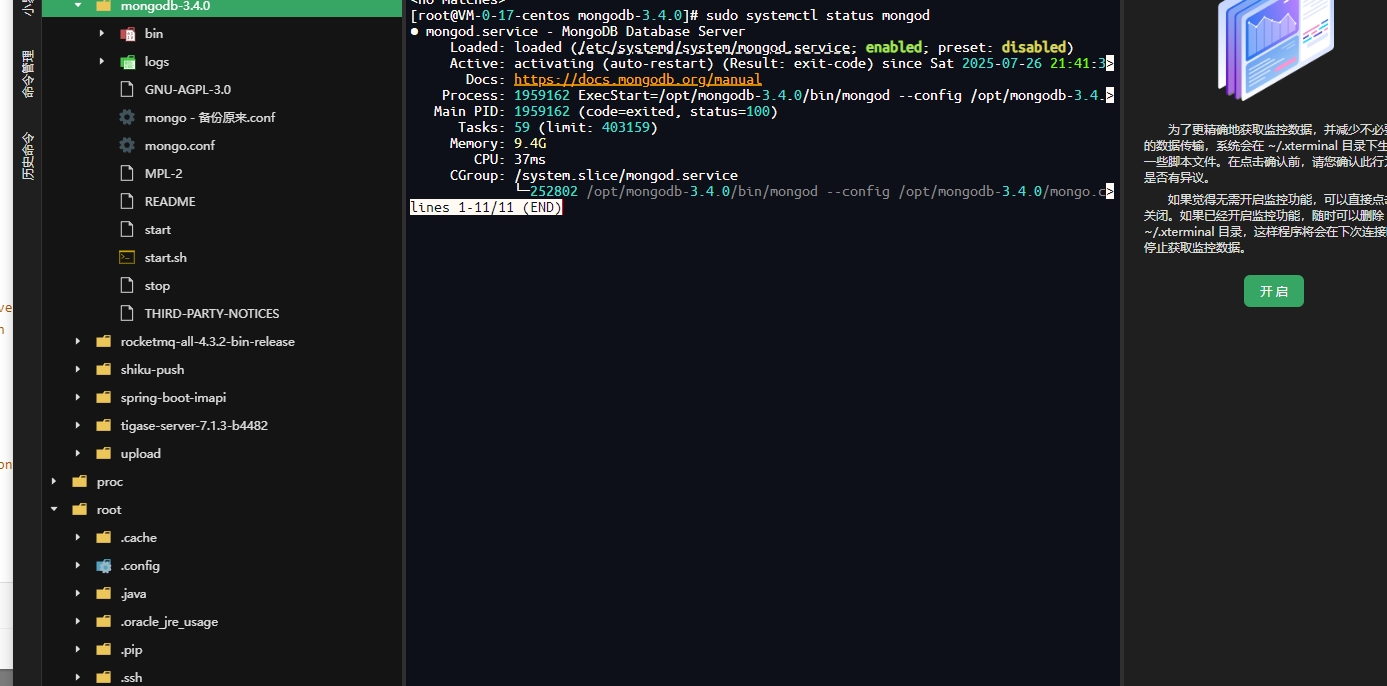
Task: Collapse the mongodb-3.4.0 tree node
Action: pyautogui.click(x=78, y=7)
